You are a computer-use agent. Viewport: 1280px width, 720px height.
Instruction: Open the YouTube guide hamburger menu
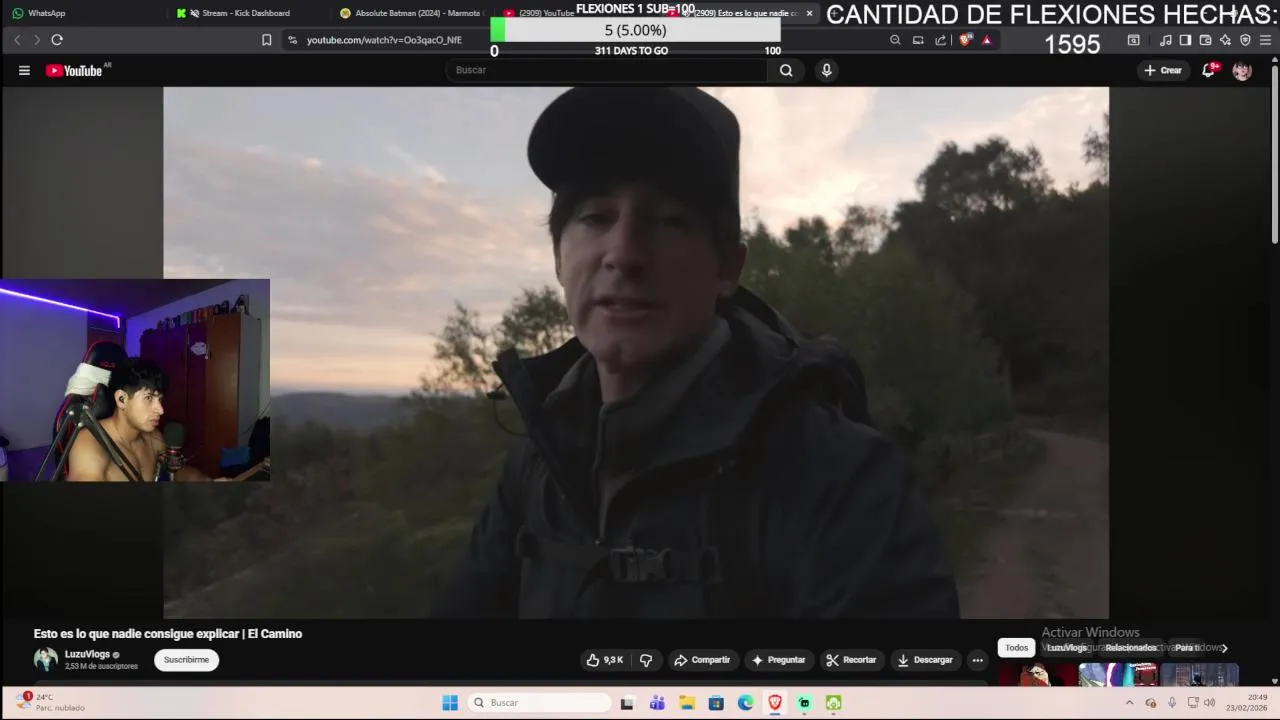tap(24, 70)
